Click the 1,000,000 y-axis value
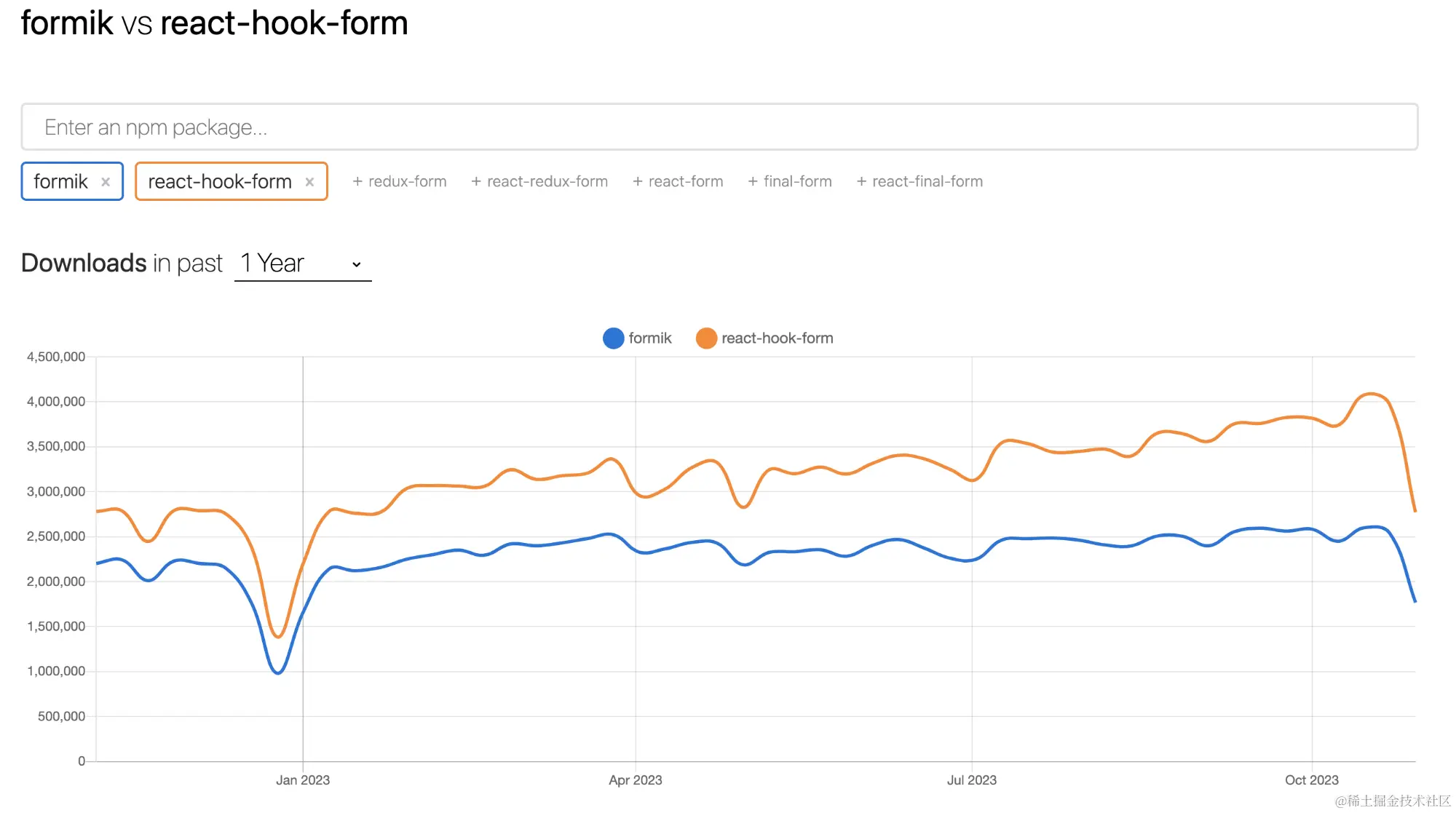Image resolution: width=1456 pixels, height=813 pixels. click(56, 671)
